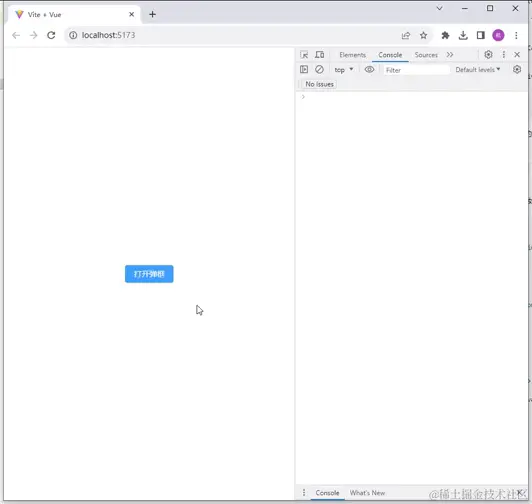532x504 pixels.
Task: Switch to the Elements panel
Action: 353,55
